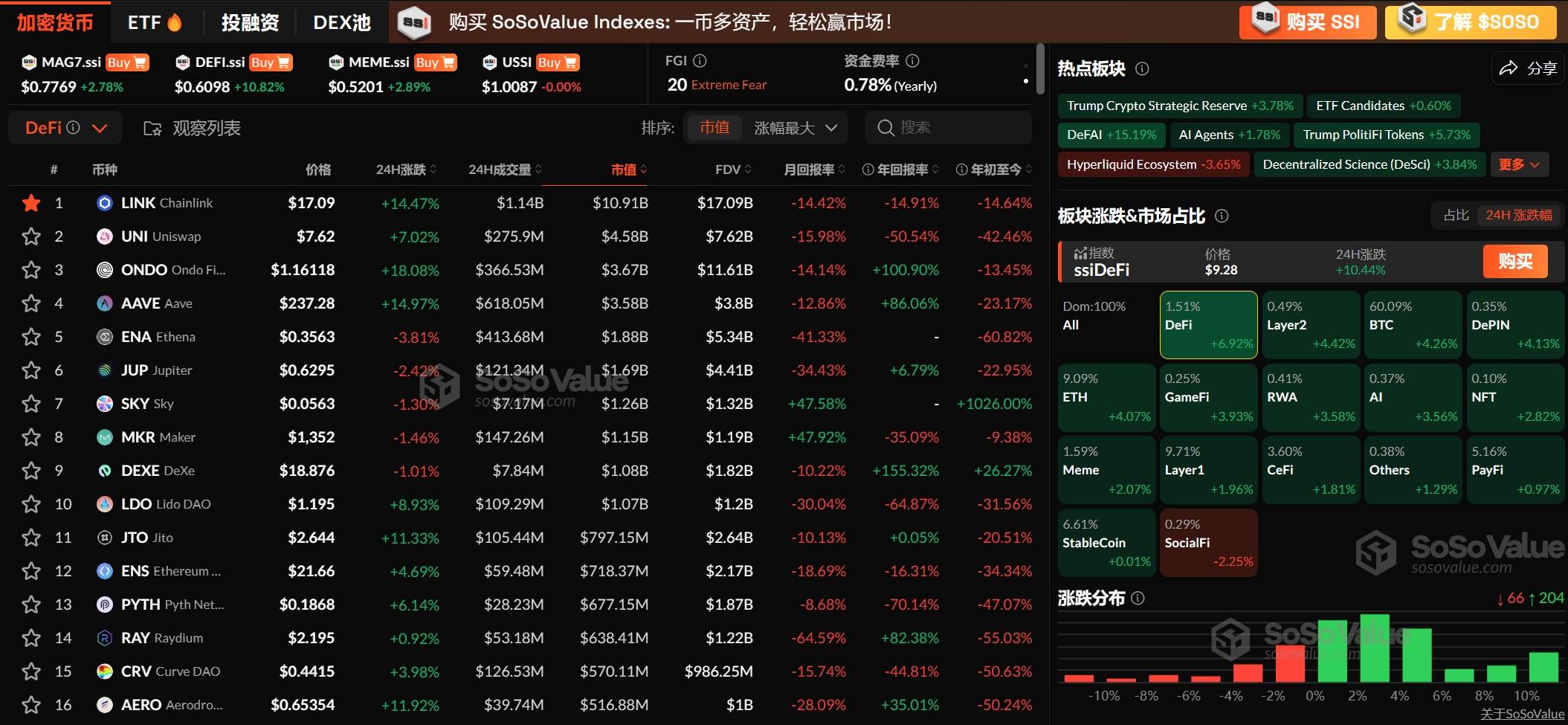Screen dimensions: 1568x725
Task: Open the 热点板块 info icon
Action: pyautogui.click(x=1142, y=68)
